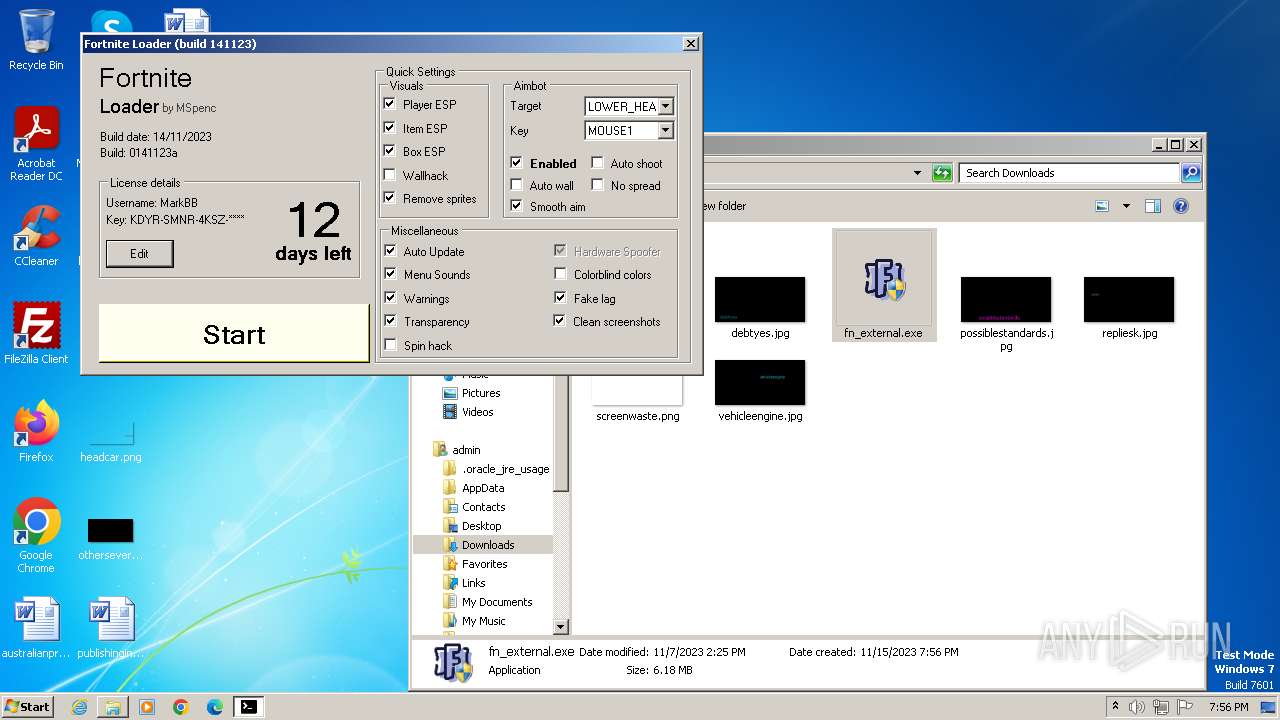1280x720 pixels.
Task: Open the view options dropdown arrow in Explorer
Action: (x=1126, y=206)
